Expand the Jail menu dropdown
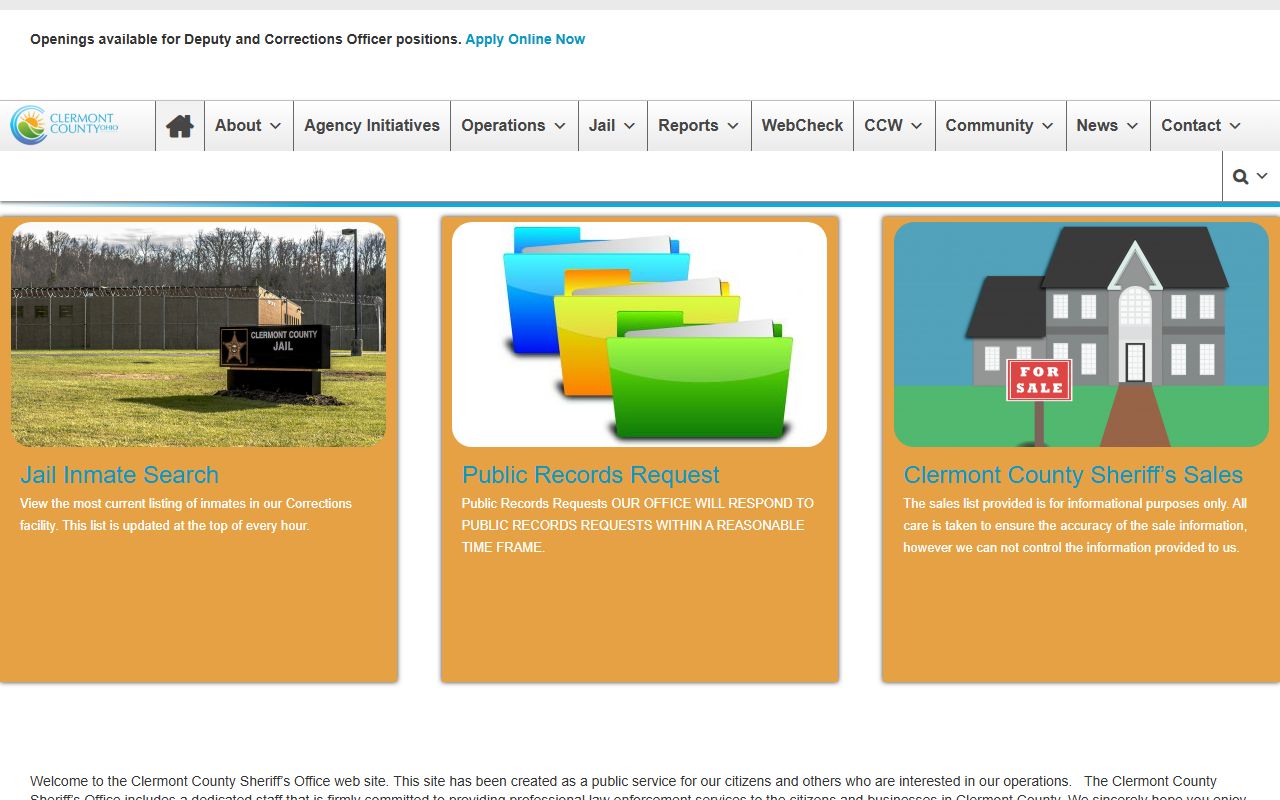This screenshot has height=800, width=1280. pyautogui.click(x=612, y=126)
